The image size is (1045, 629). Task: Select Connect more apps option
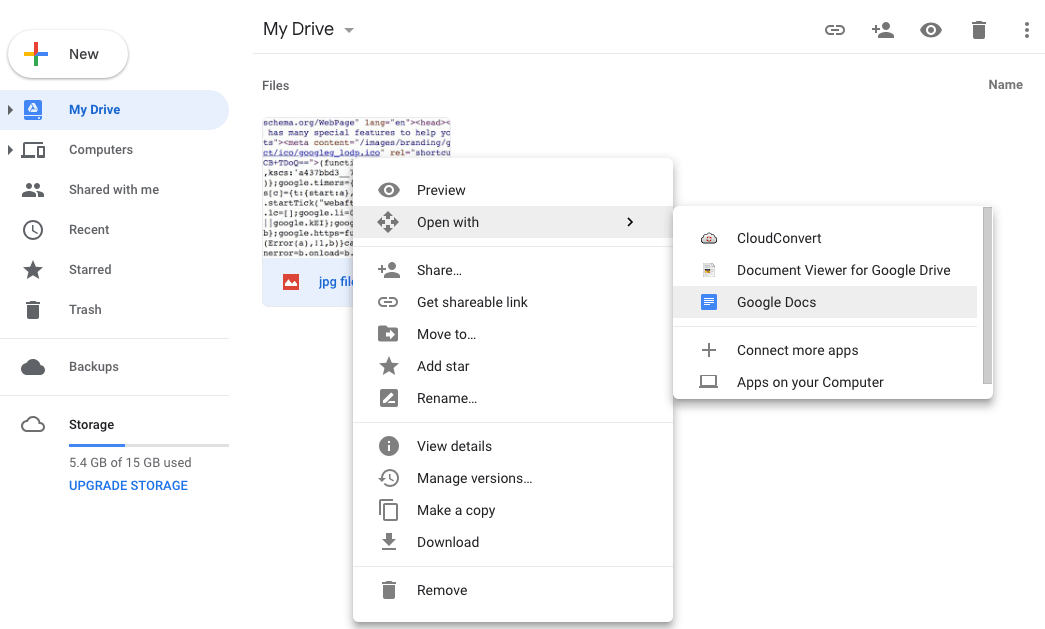pyautogui.click(x=825, y=350)
